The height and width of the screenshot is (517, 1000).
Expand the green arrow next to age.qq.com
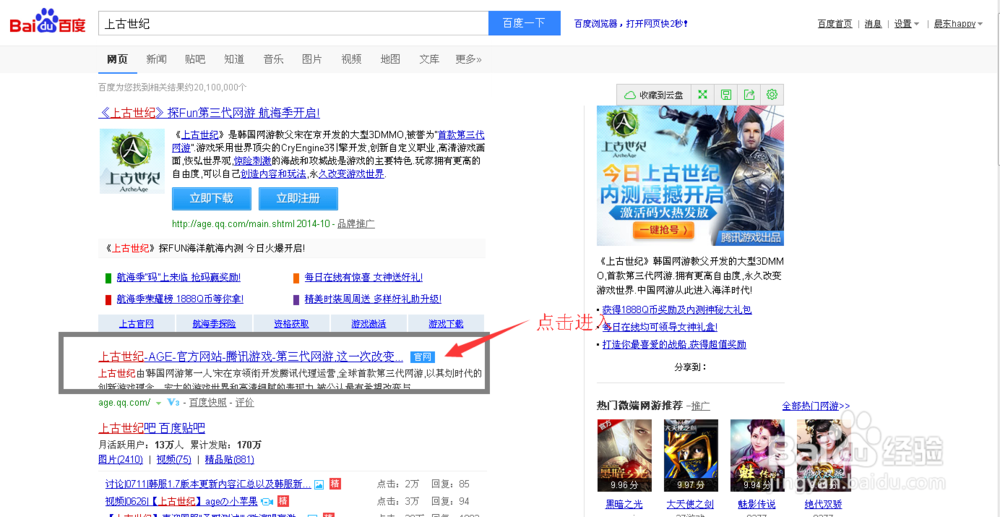coord(158,403)
